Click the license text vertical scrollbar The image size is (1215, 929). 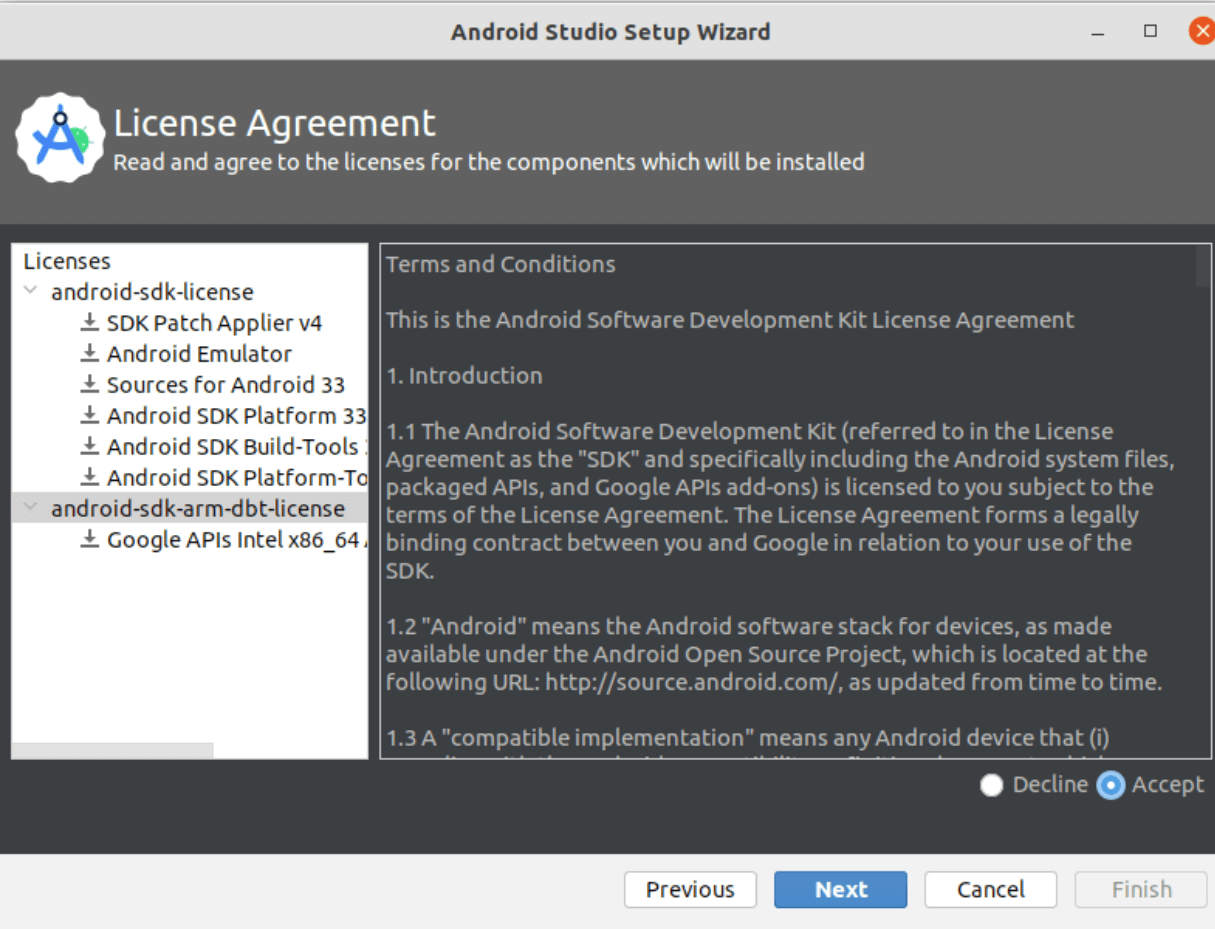(x=1203, y=267)
